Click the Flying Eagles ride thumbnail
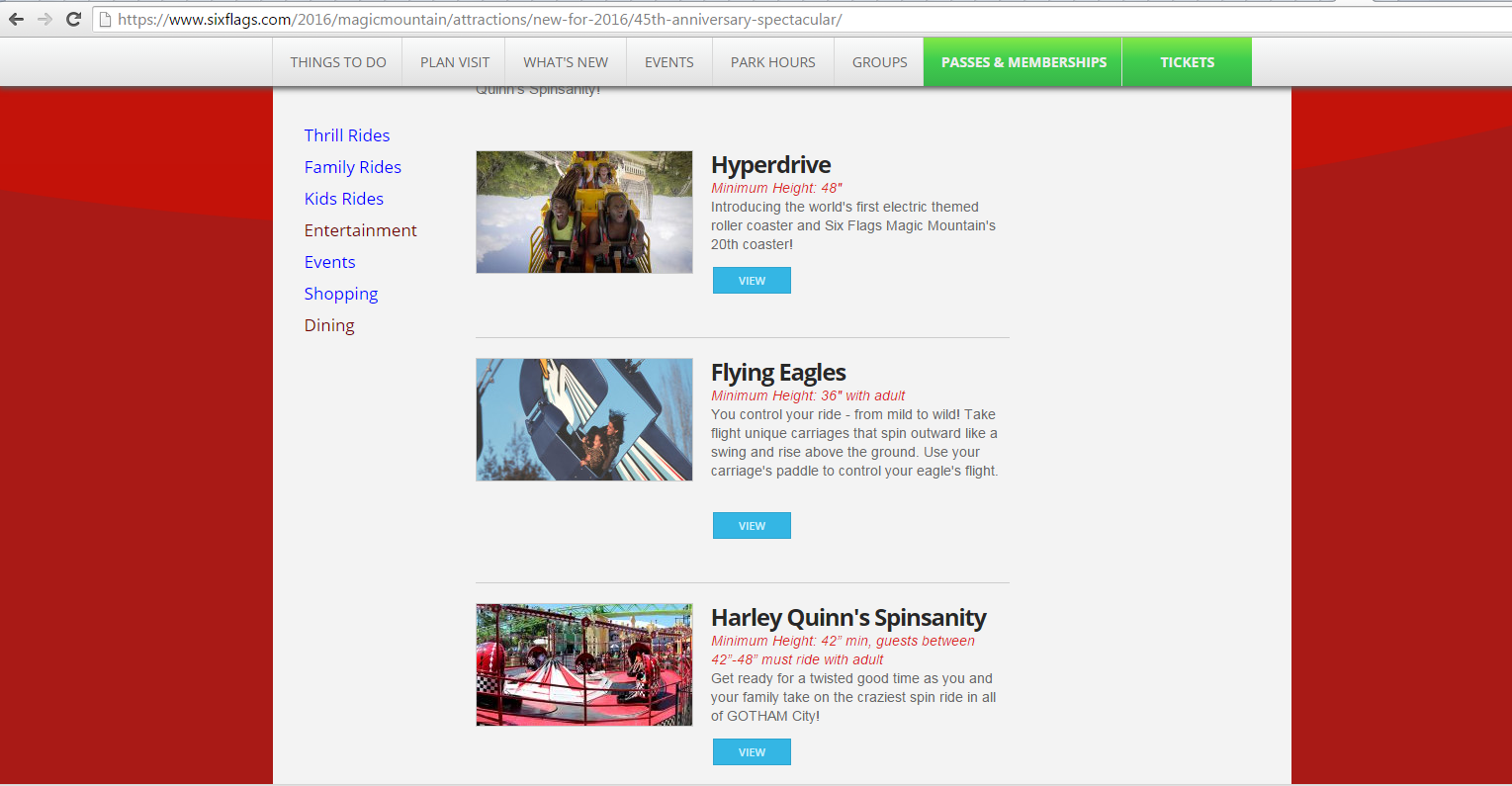The width and height of the screenshot is (1512, 786). point(584,420)
